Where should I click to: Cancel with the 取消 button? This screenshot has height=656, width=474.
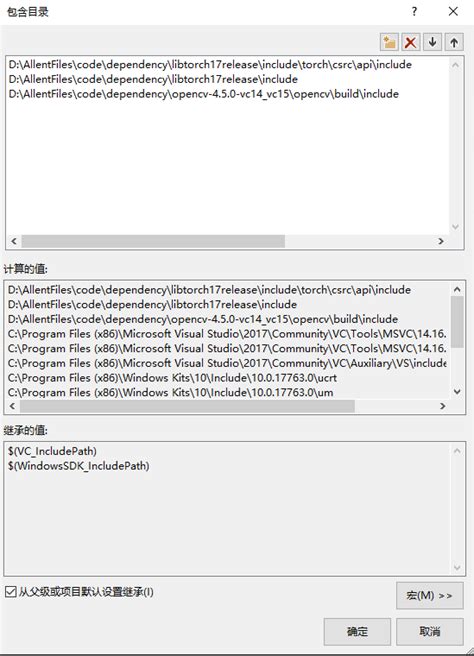click(430, 631)
